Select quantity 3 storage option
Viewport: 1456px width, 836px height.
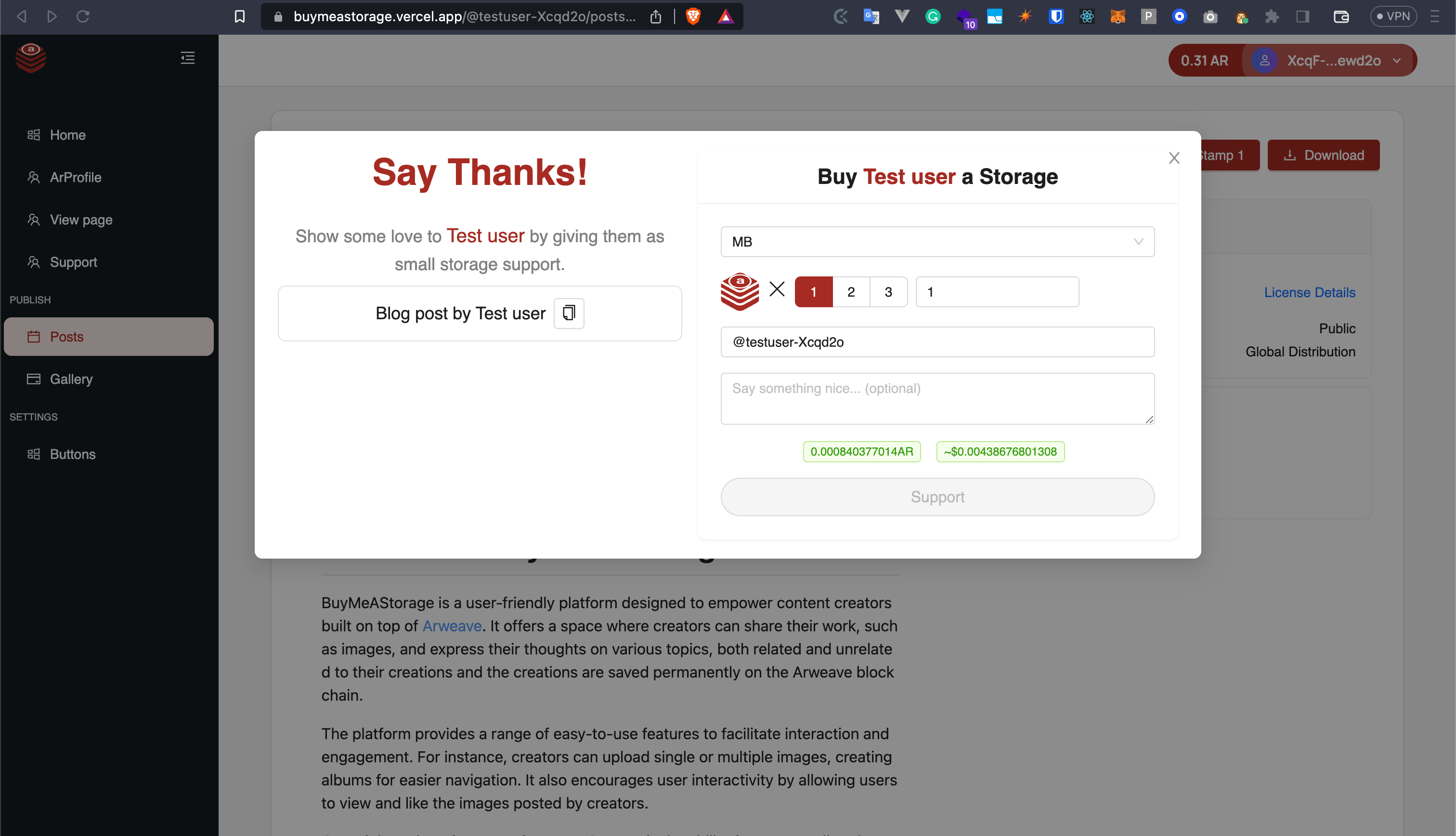[x=888, y=292]
